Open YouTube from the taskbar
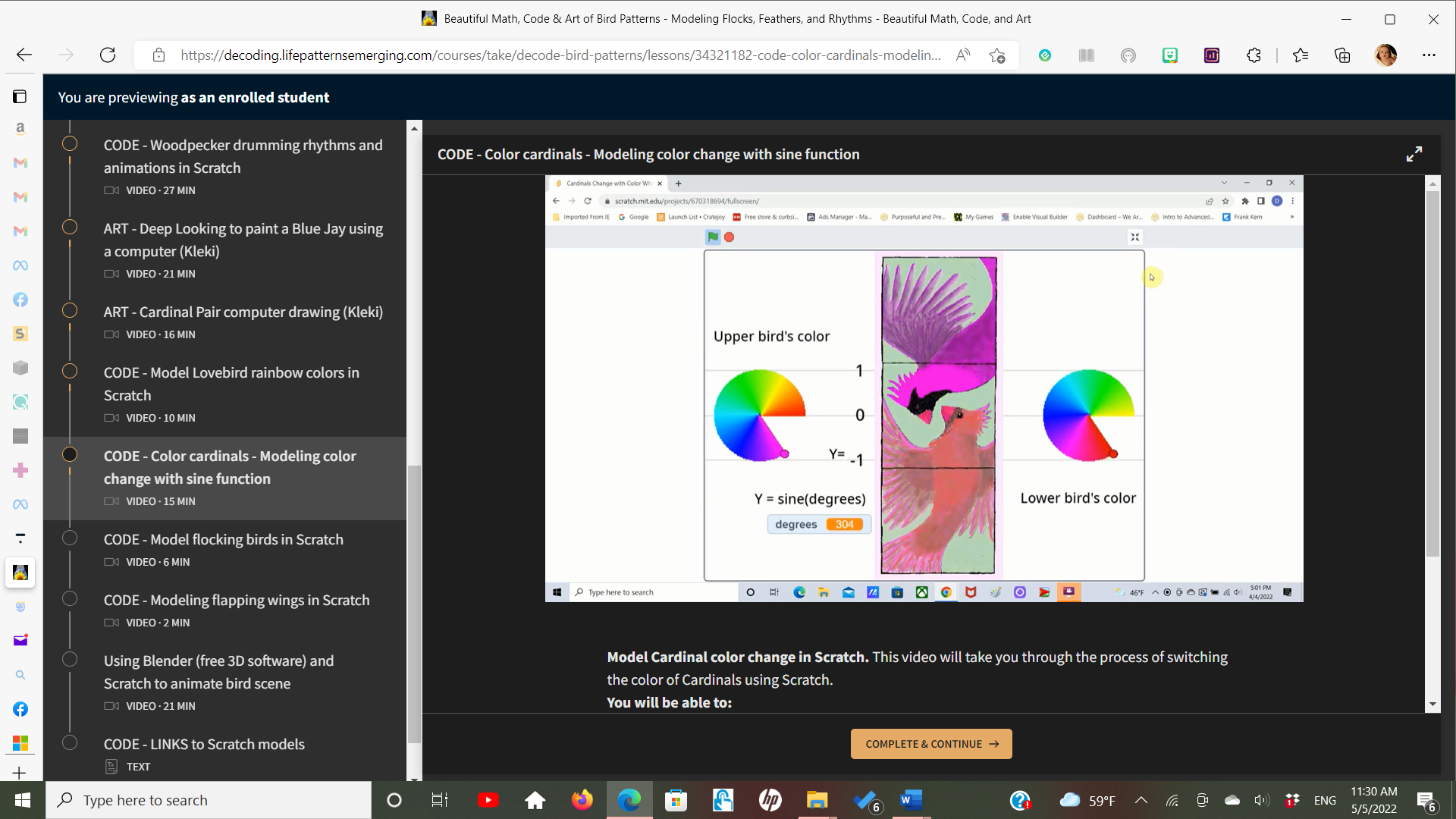Image resolution: width=1456 pixels, height=819 pixels. 488,800
